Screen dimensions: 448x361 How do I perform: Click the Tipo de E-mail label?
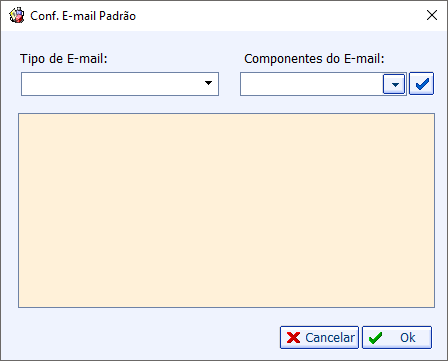click(x=64, y=58)
